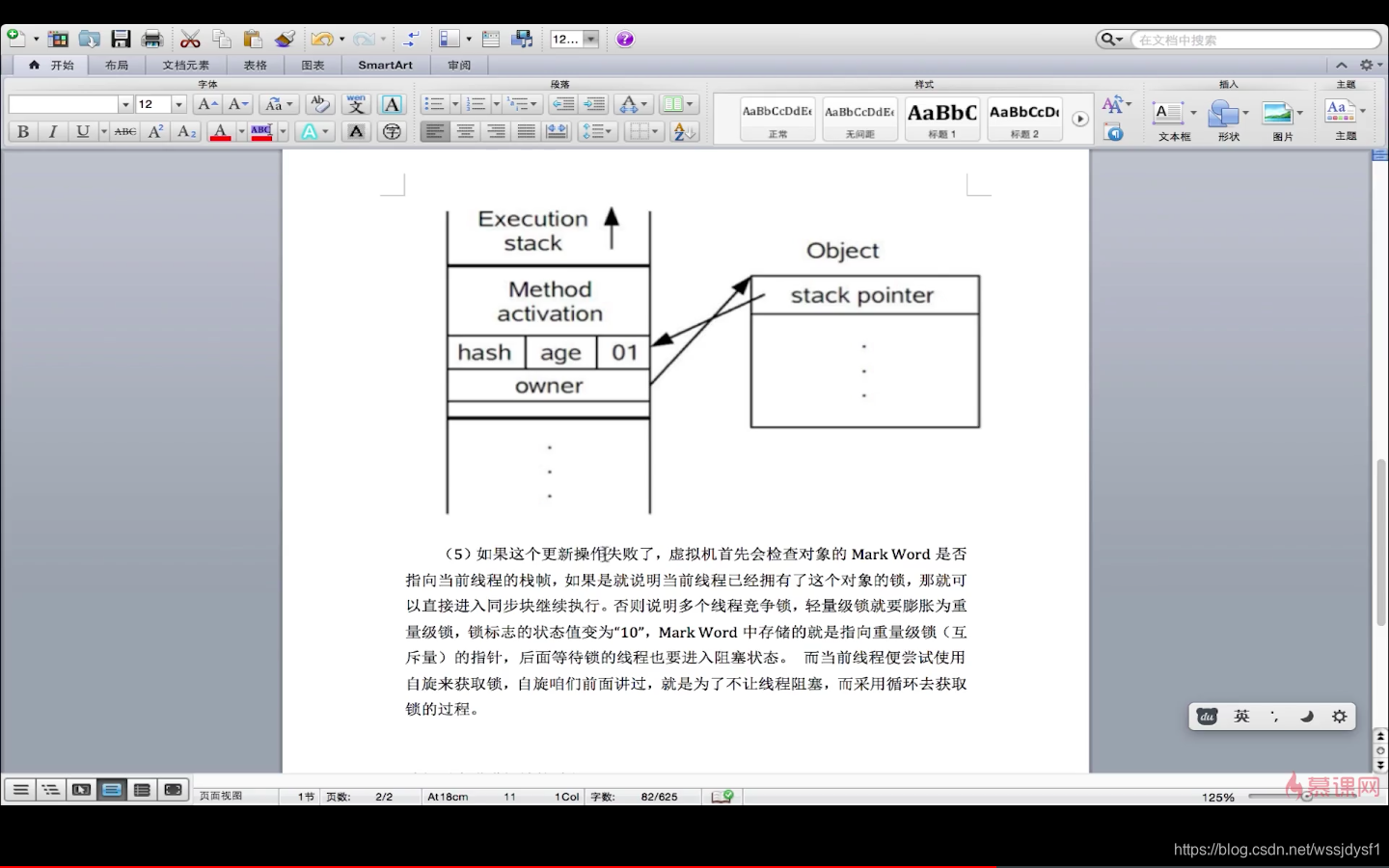Click the red font color swatch
The height and width of the screenshot is (868, 1389).
tap(220, 131)
